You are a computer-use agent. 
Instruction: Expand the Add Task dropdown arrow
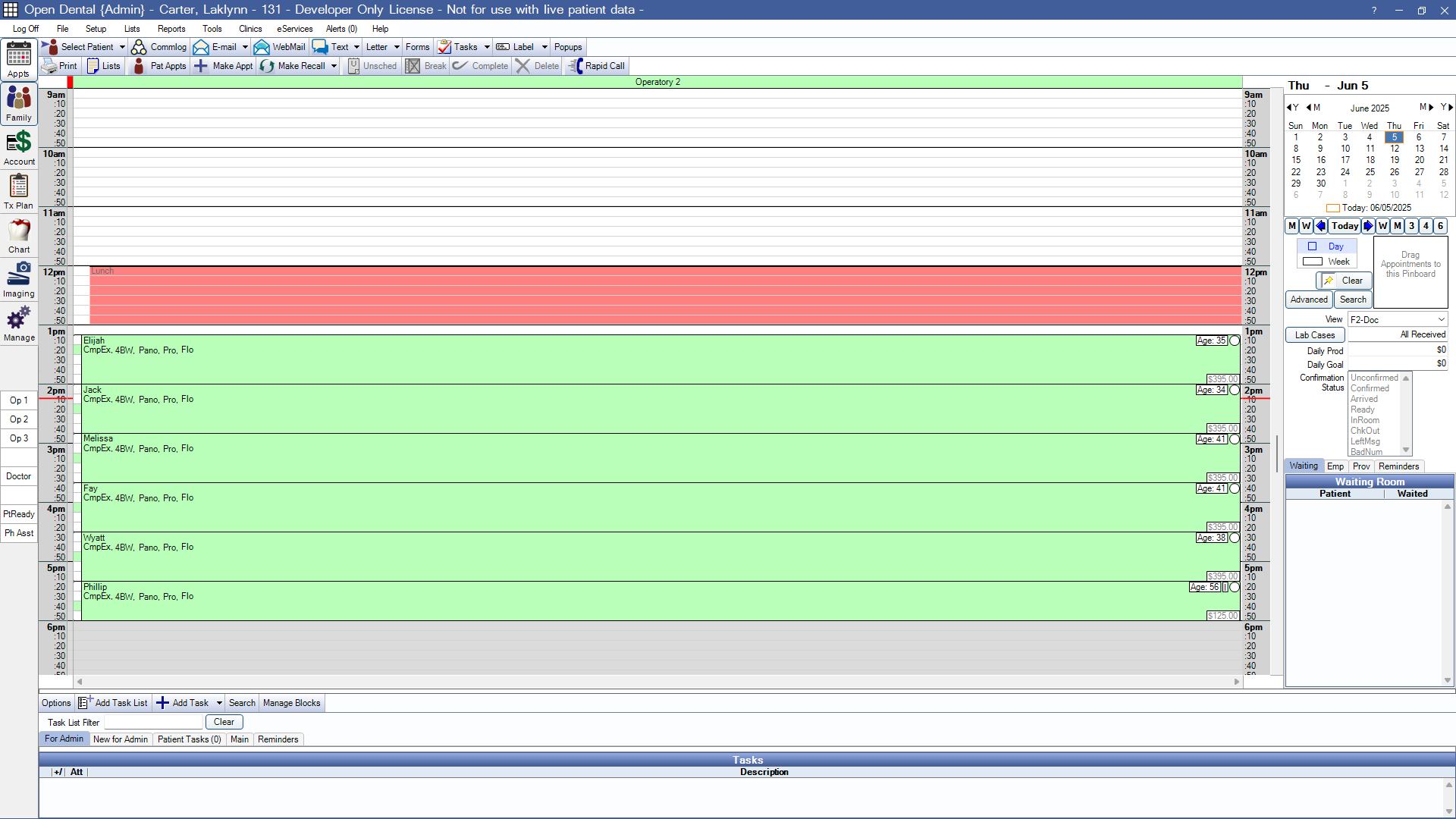tap(219, 703)
